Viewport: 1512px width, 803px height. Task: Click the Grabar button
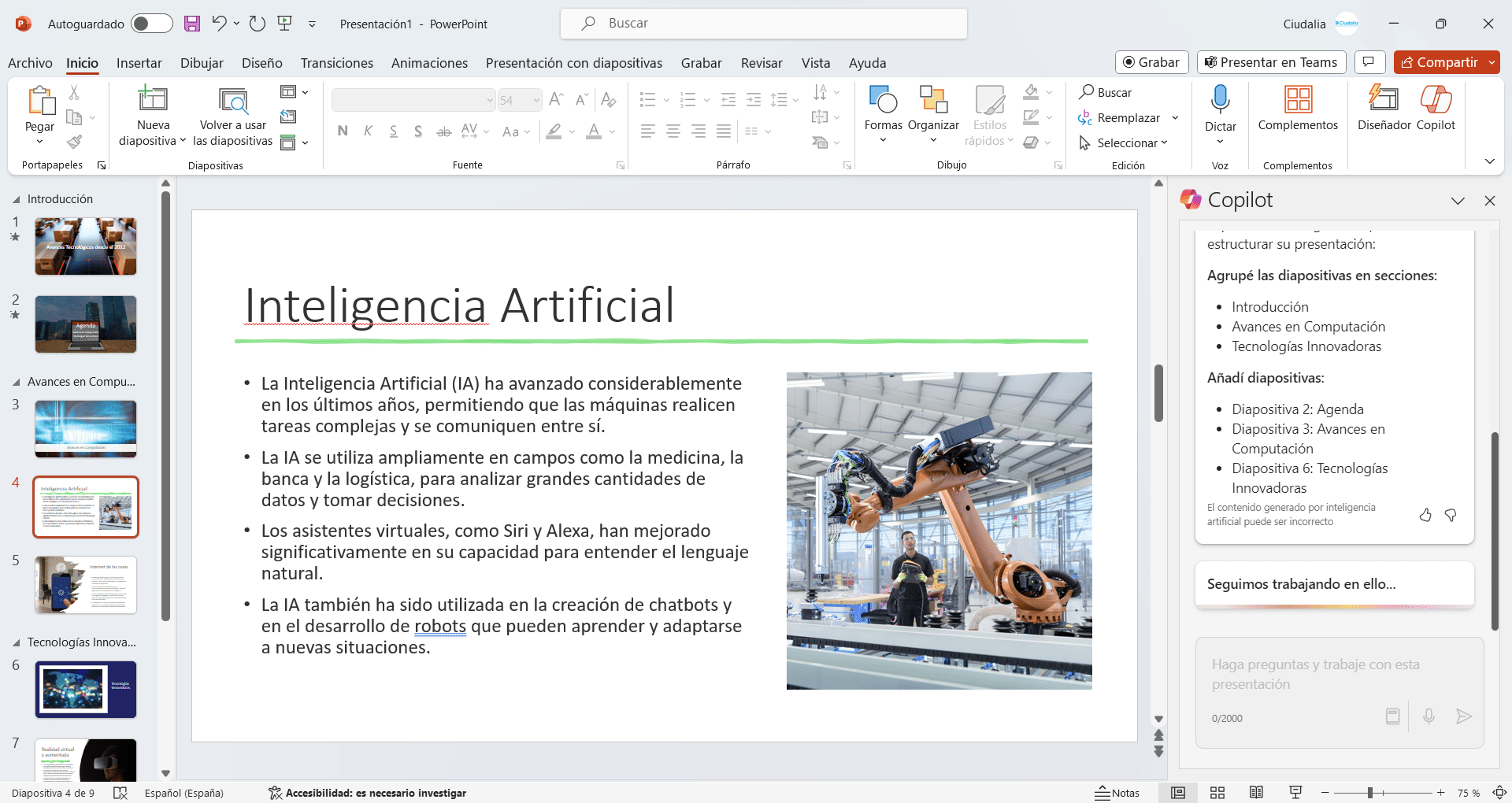(1151, 62)
